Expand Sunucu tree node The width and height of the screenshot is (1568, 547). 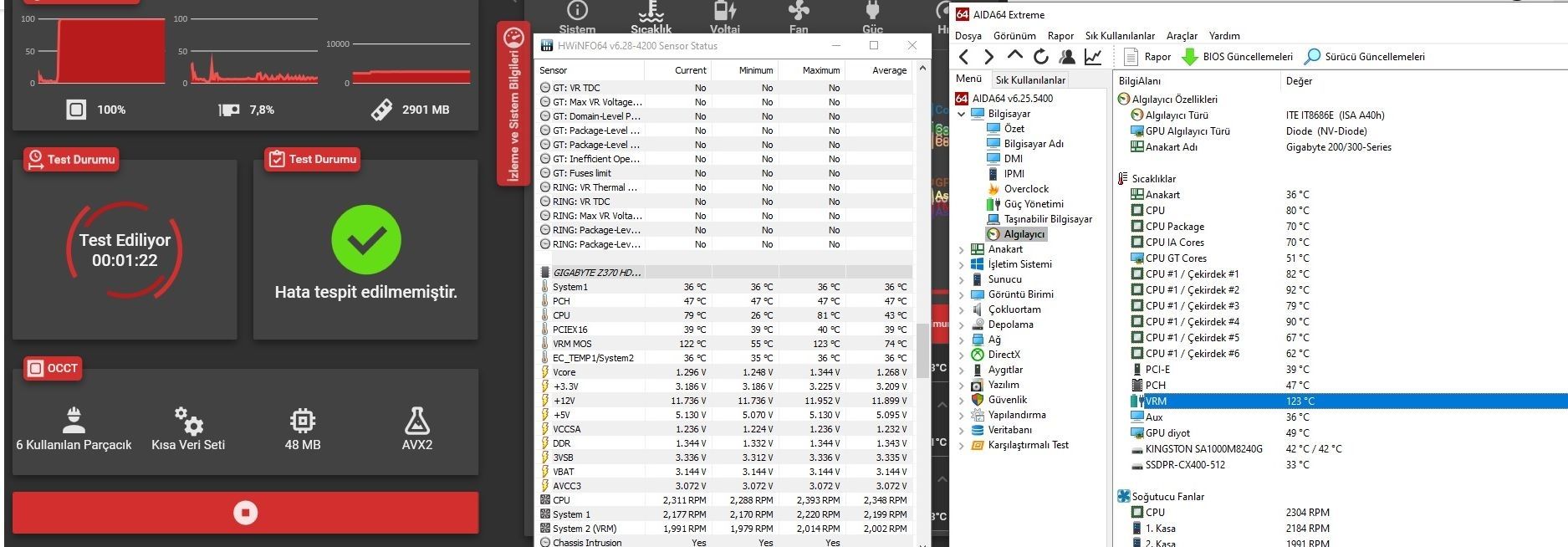pos(962,279)
